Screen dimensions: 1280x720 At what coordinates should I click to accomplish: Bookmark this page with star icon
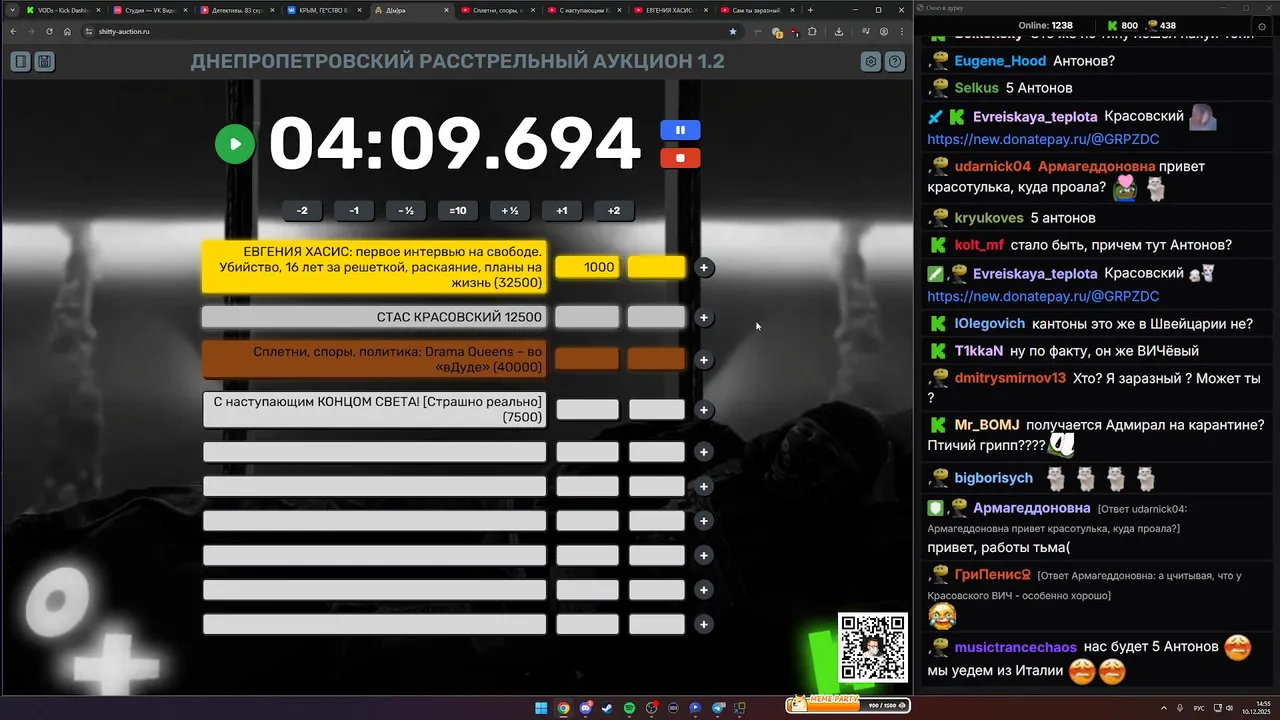coord(732,31)
